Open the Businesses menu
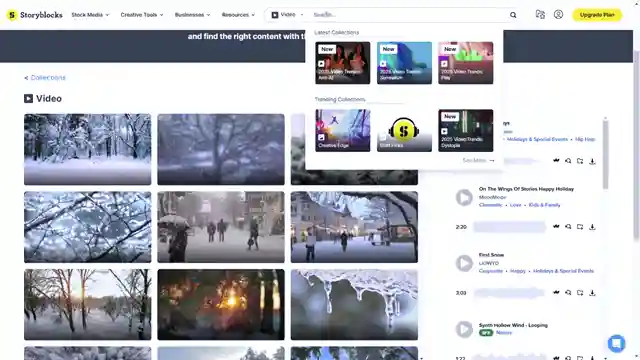The height and width of the screenshot is (360, 640). click(x=192, y=15)
